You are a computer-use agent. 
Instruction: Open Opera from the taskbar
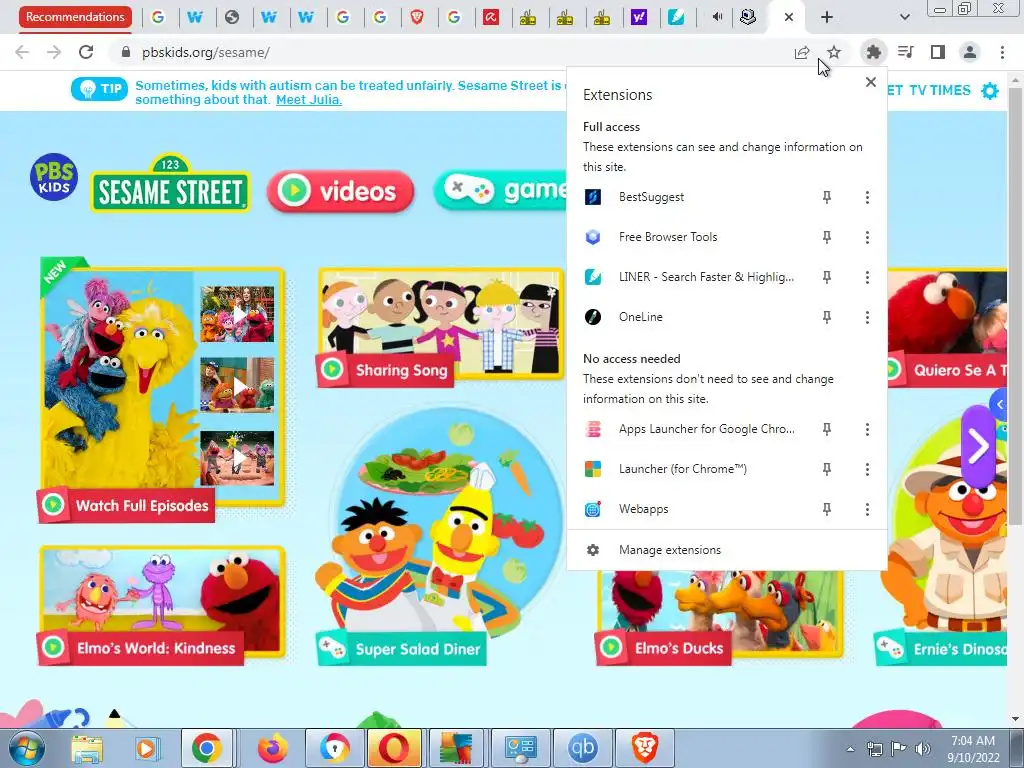(x=394, y=748)
